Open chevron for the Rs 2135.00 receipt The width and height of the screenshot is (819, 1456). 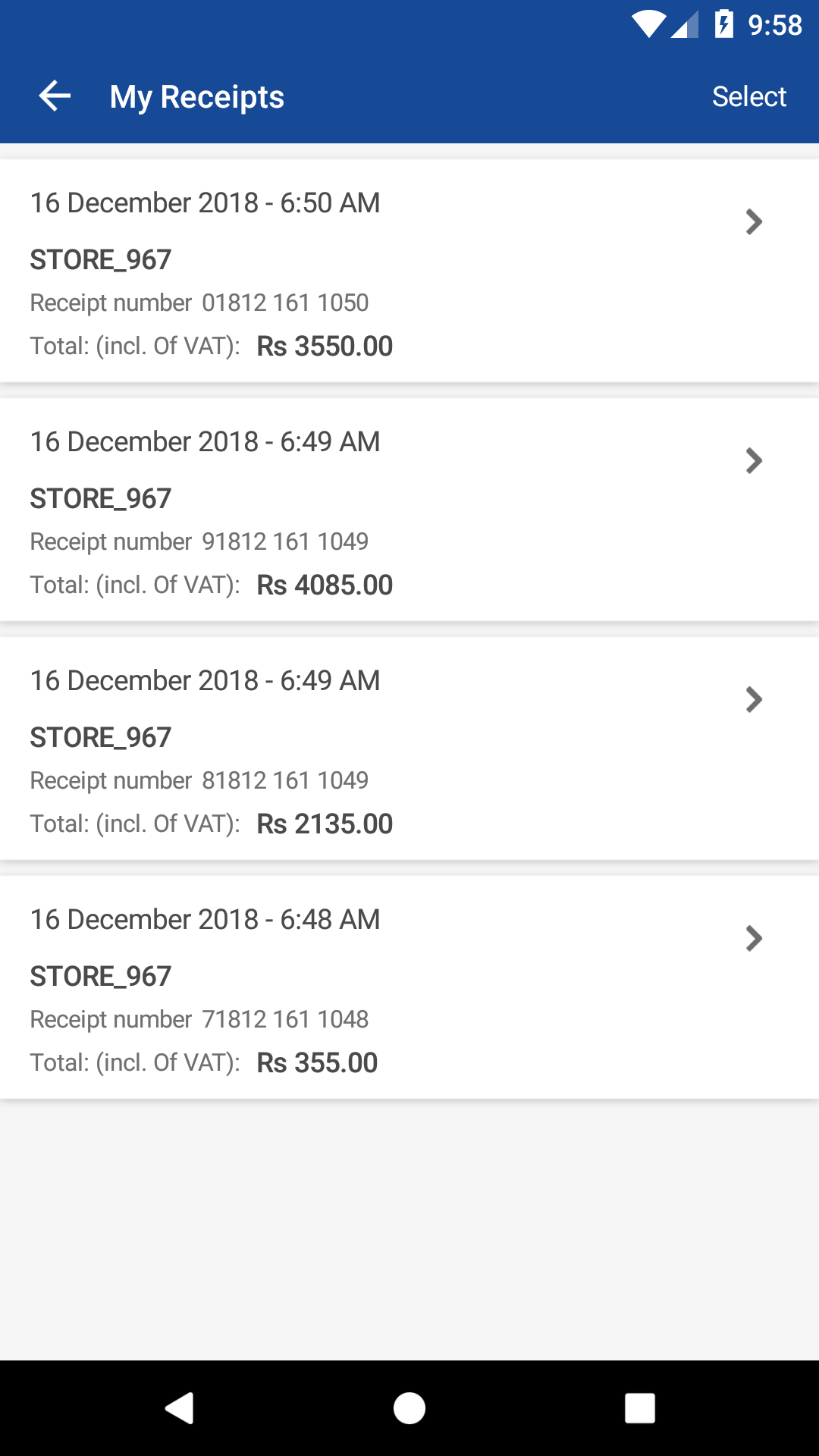tap(753, 700)
